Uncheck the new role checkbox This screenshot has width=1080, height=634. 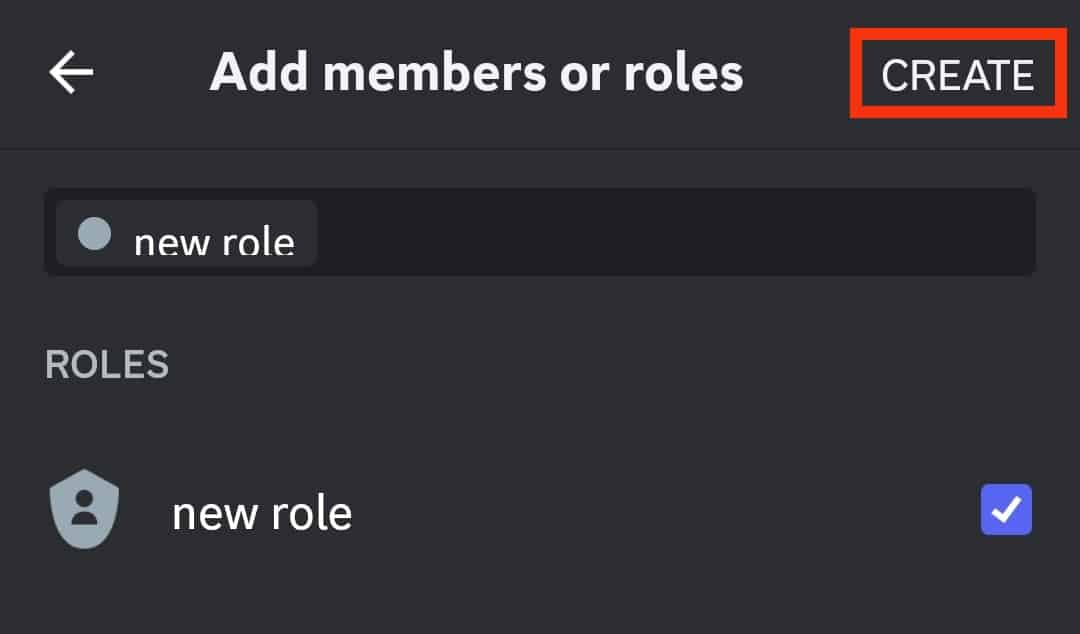pos(1006,510)
